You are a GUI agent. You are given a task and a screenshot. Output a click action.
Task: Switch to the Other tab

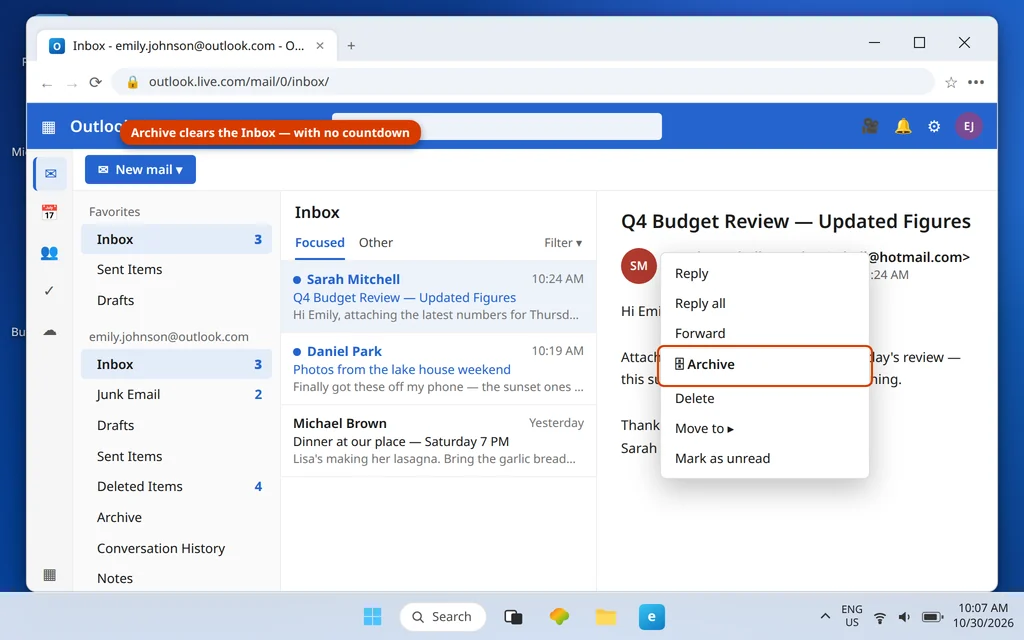tap(376, 243)
